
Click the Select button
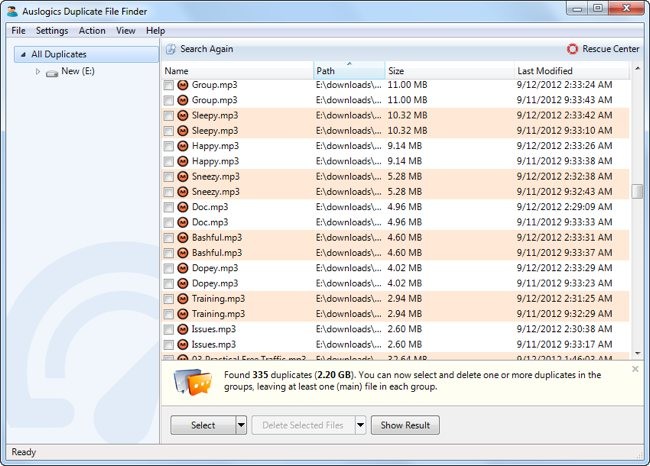(x=203, y=425)
